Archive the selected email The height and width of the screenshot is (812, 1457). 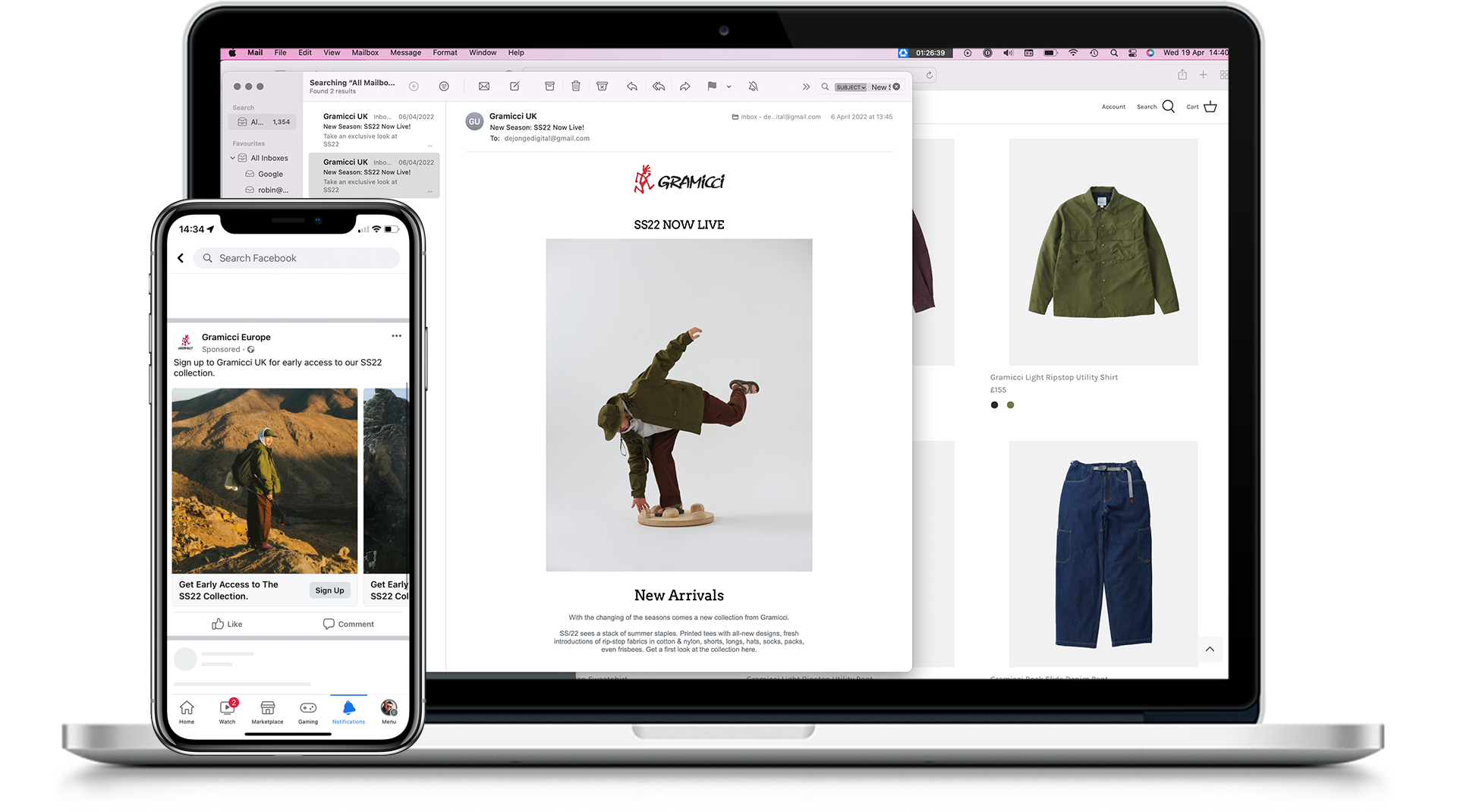tap(549, 87)
